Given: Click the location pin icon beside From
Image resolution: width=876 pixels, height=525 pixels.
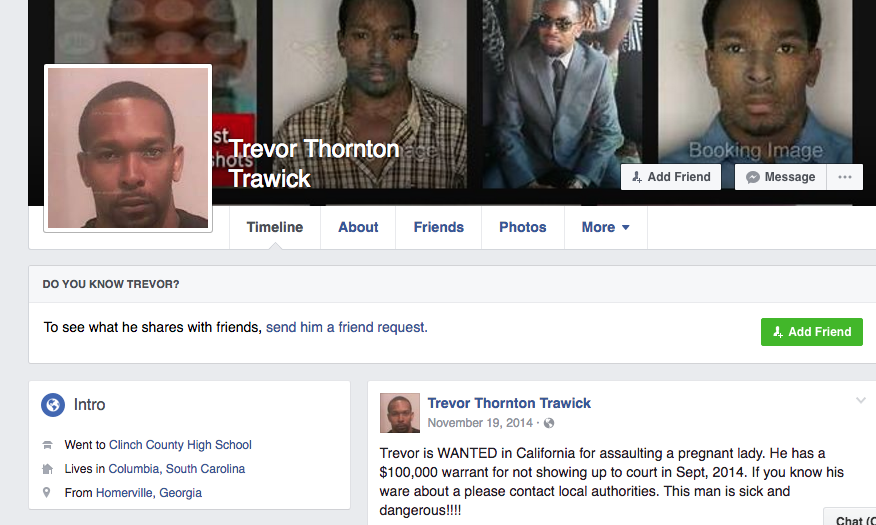Looking at the screenshot, I should [47, 493].
